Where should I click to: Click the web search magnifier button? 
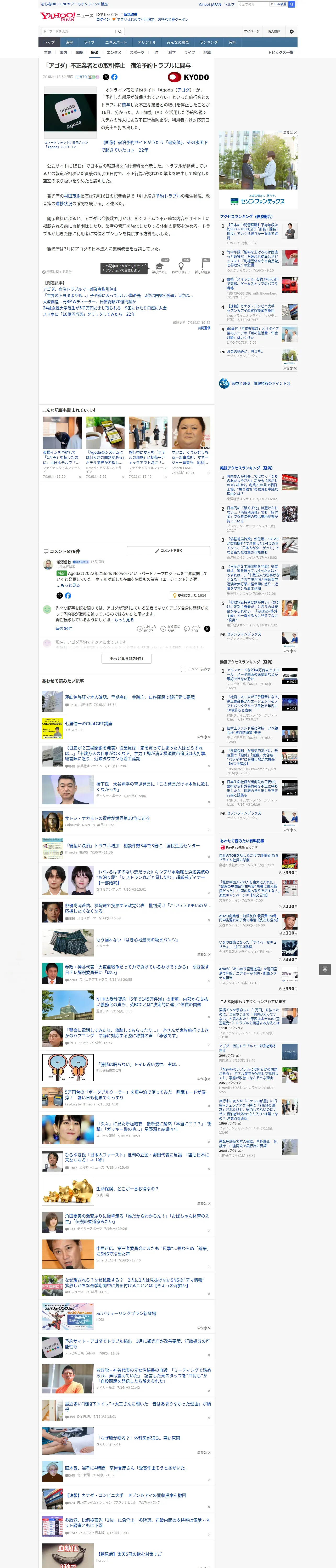(x=292, y=4)
